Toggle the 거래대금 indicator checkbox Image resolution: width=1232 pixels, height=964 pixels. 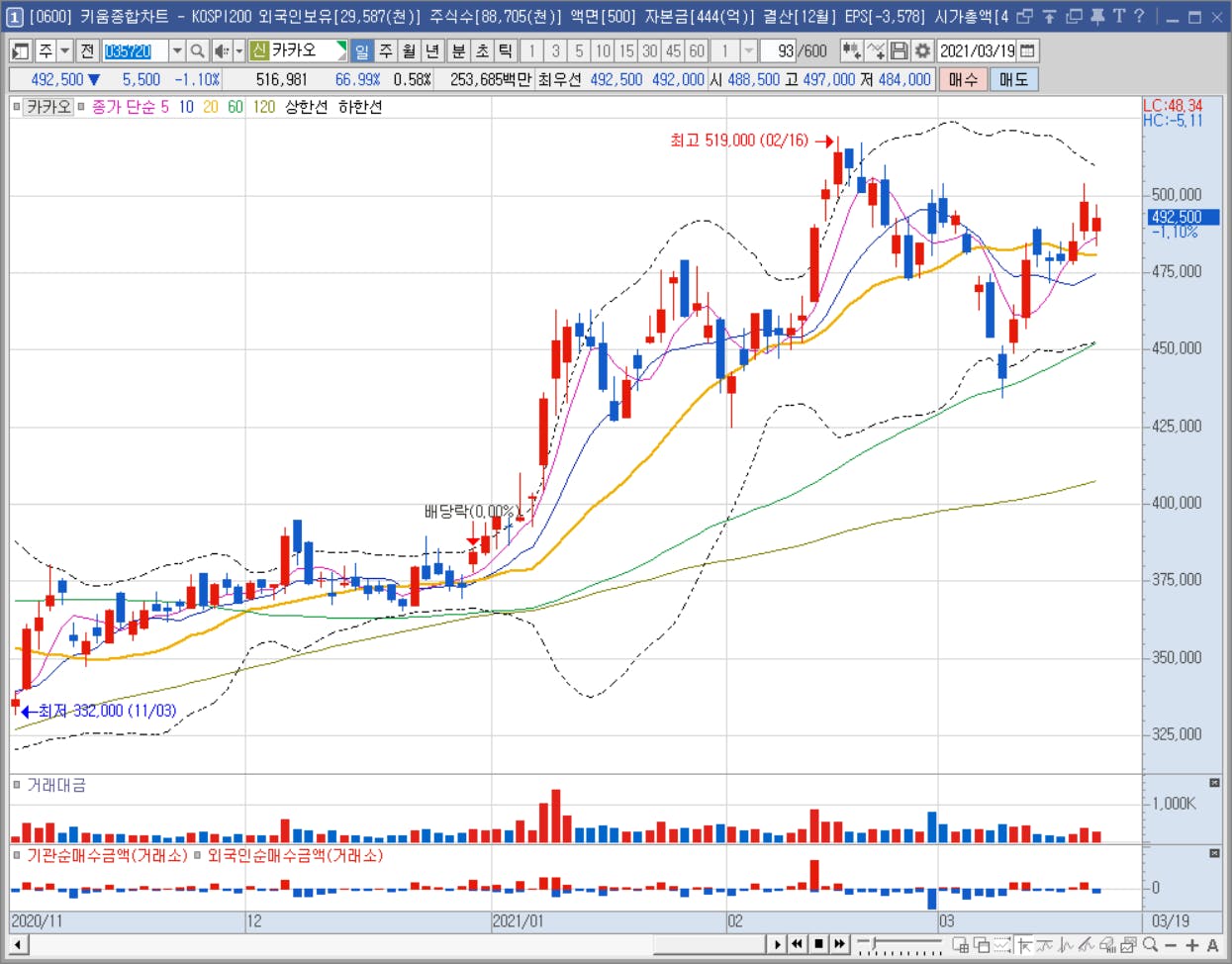17,785
